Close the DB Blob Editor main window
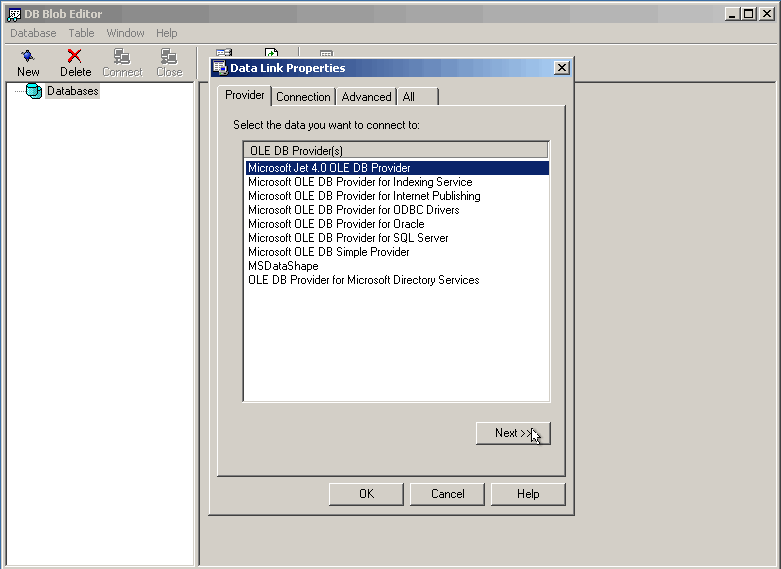This screenshot has height=569, width=781. [767, 14]
